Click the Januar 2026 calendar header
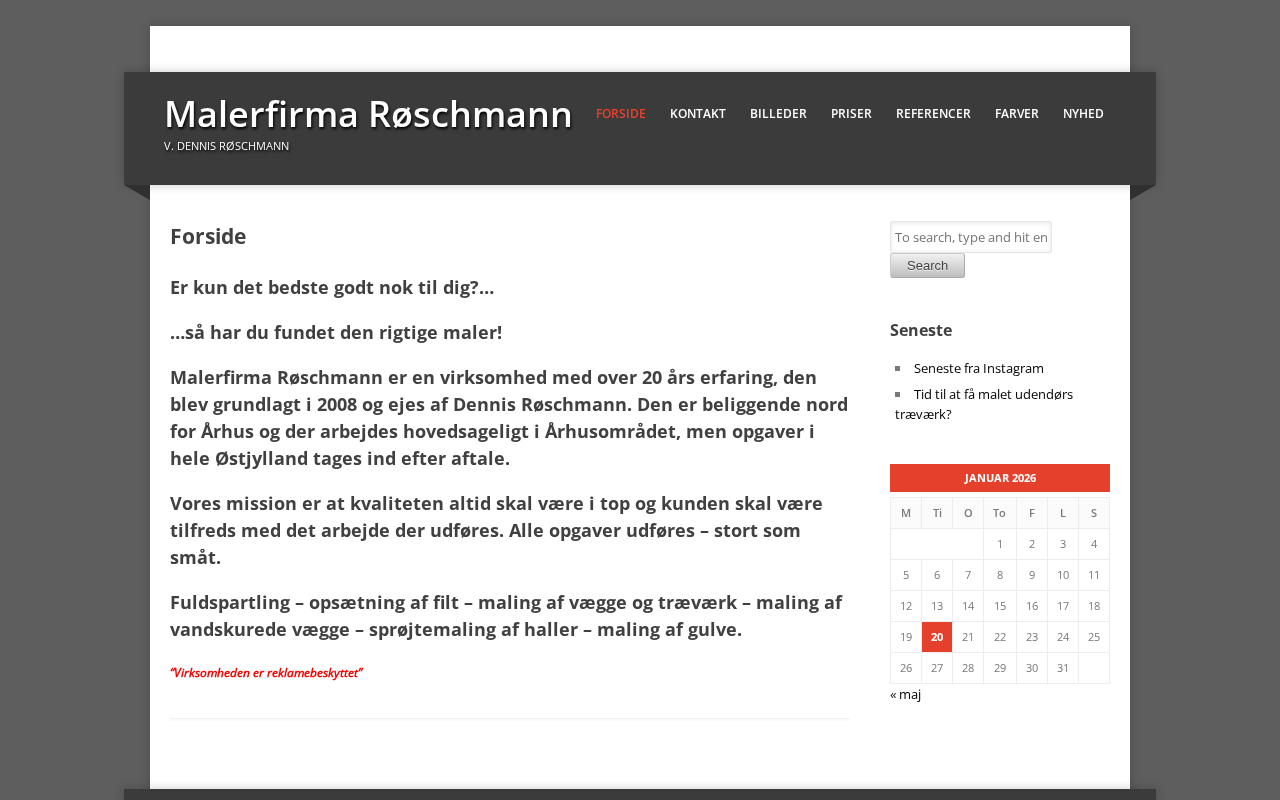Screen dimensions: 1280x800 pos(1000,478)
